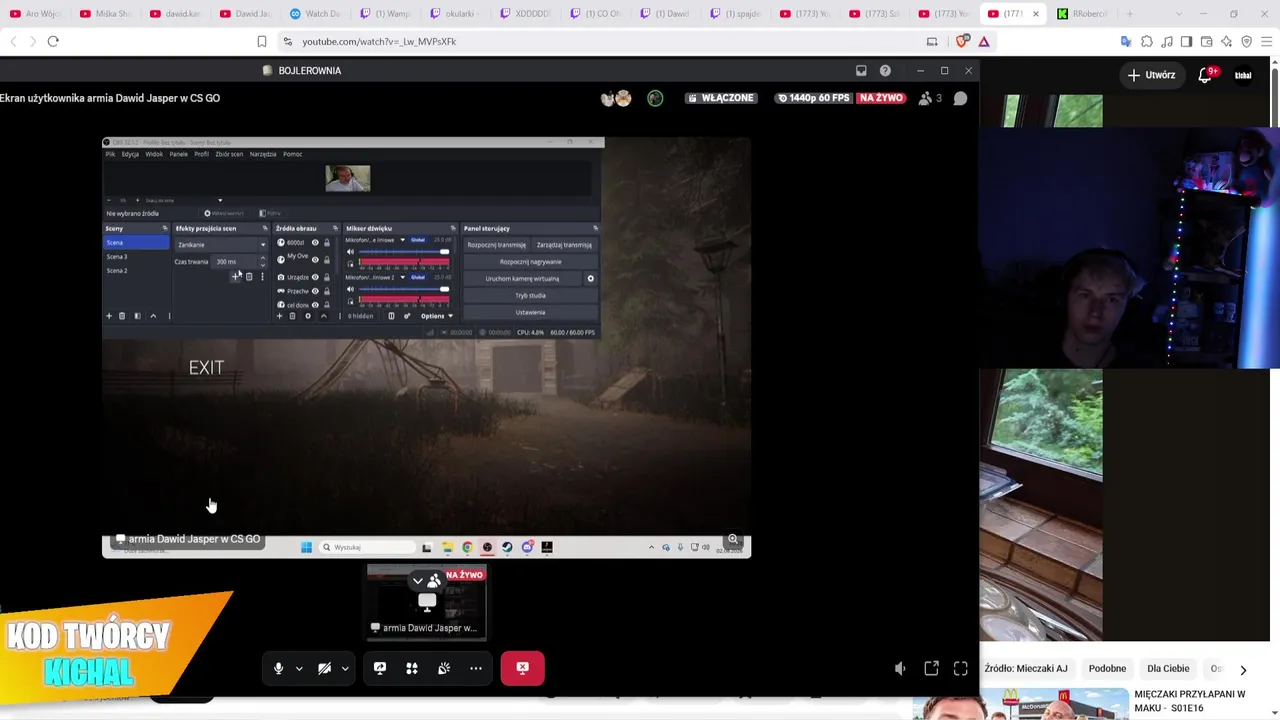
Task: Switch to the Kick RRobercik browser tab
Action: 1082,14
